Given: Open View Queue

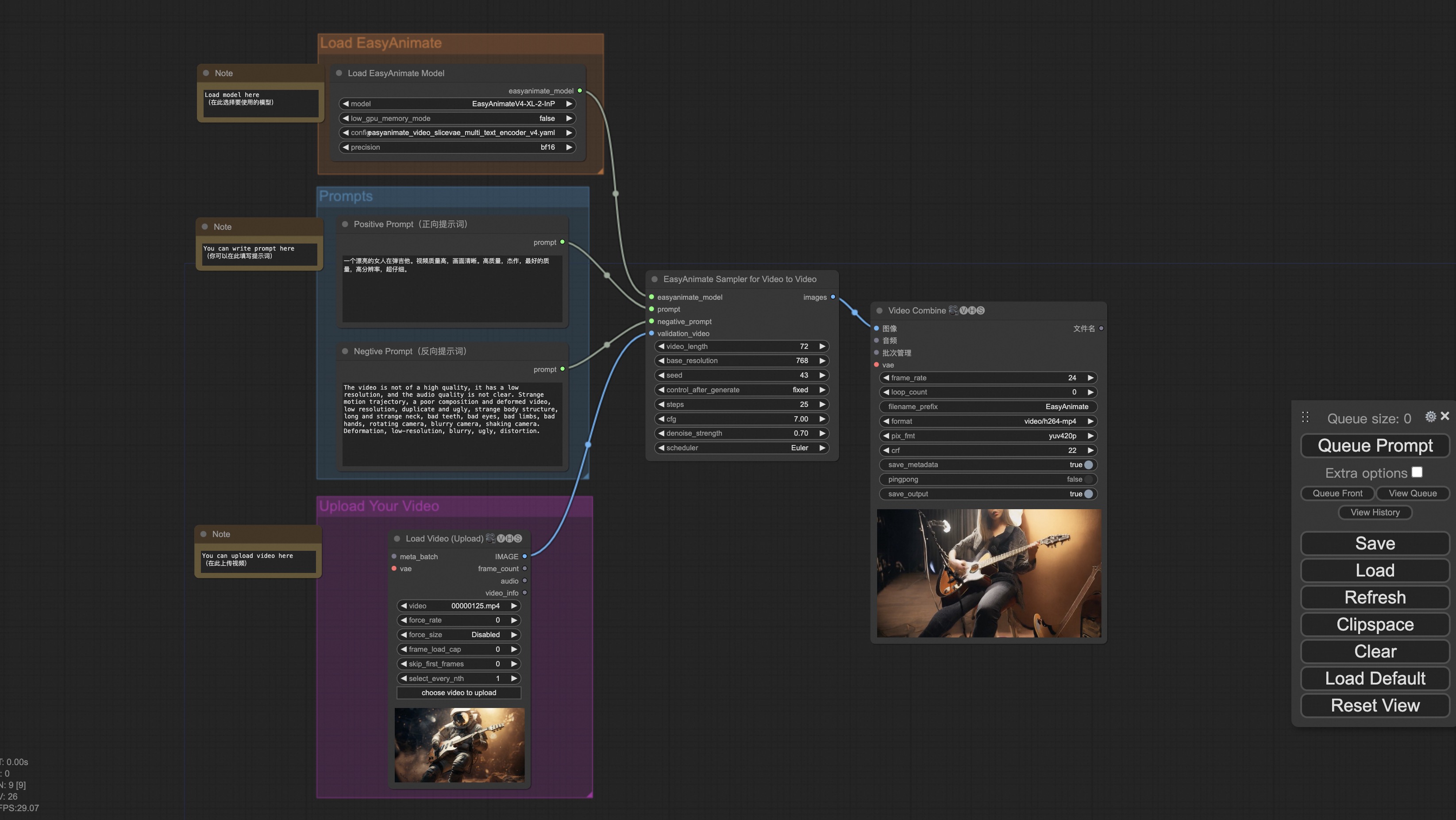Looking at the screenshot, I should (x=1413, y=493).
